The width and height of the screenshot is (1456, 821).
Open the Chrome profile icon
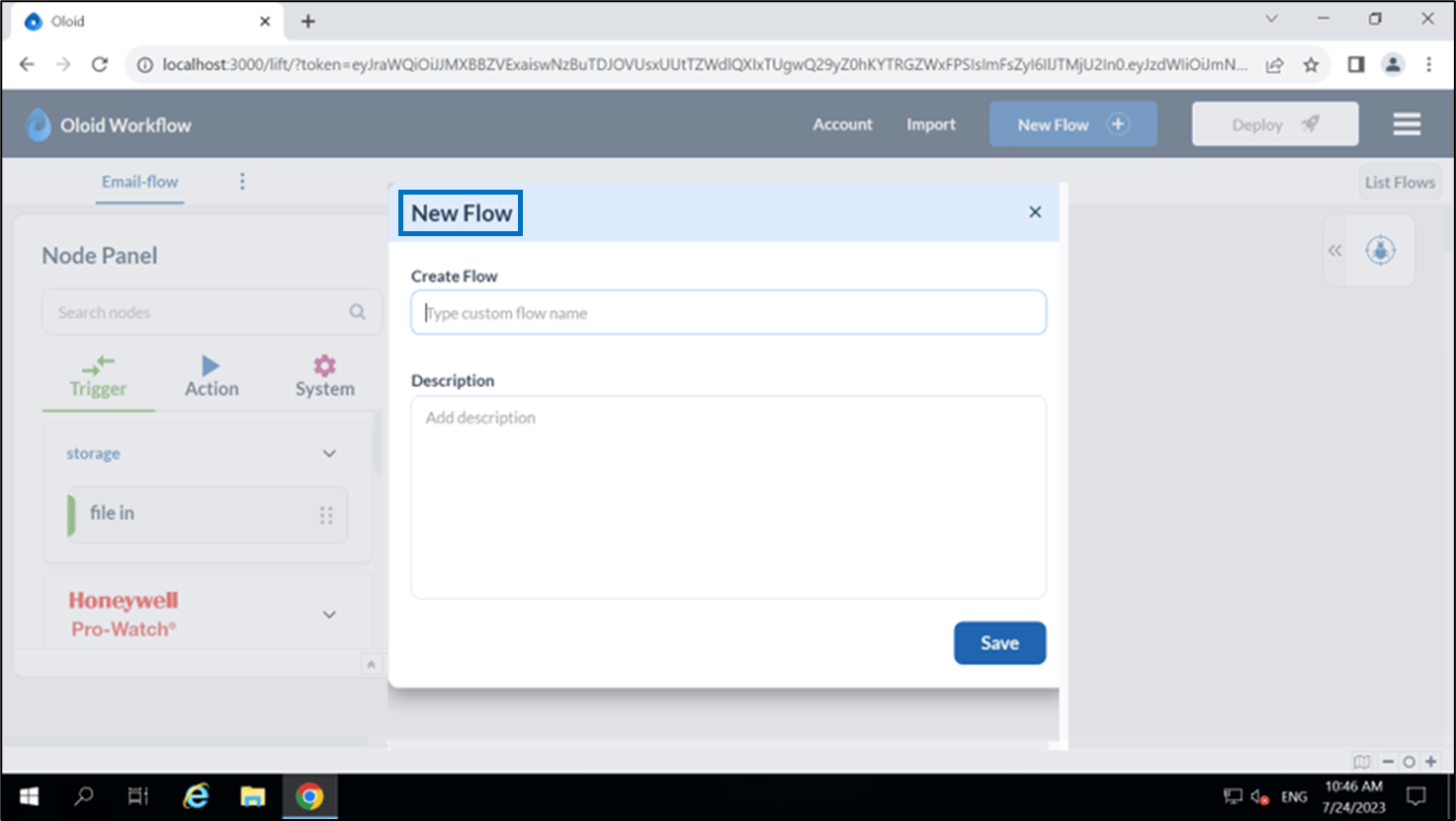coord(1393,64)
